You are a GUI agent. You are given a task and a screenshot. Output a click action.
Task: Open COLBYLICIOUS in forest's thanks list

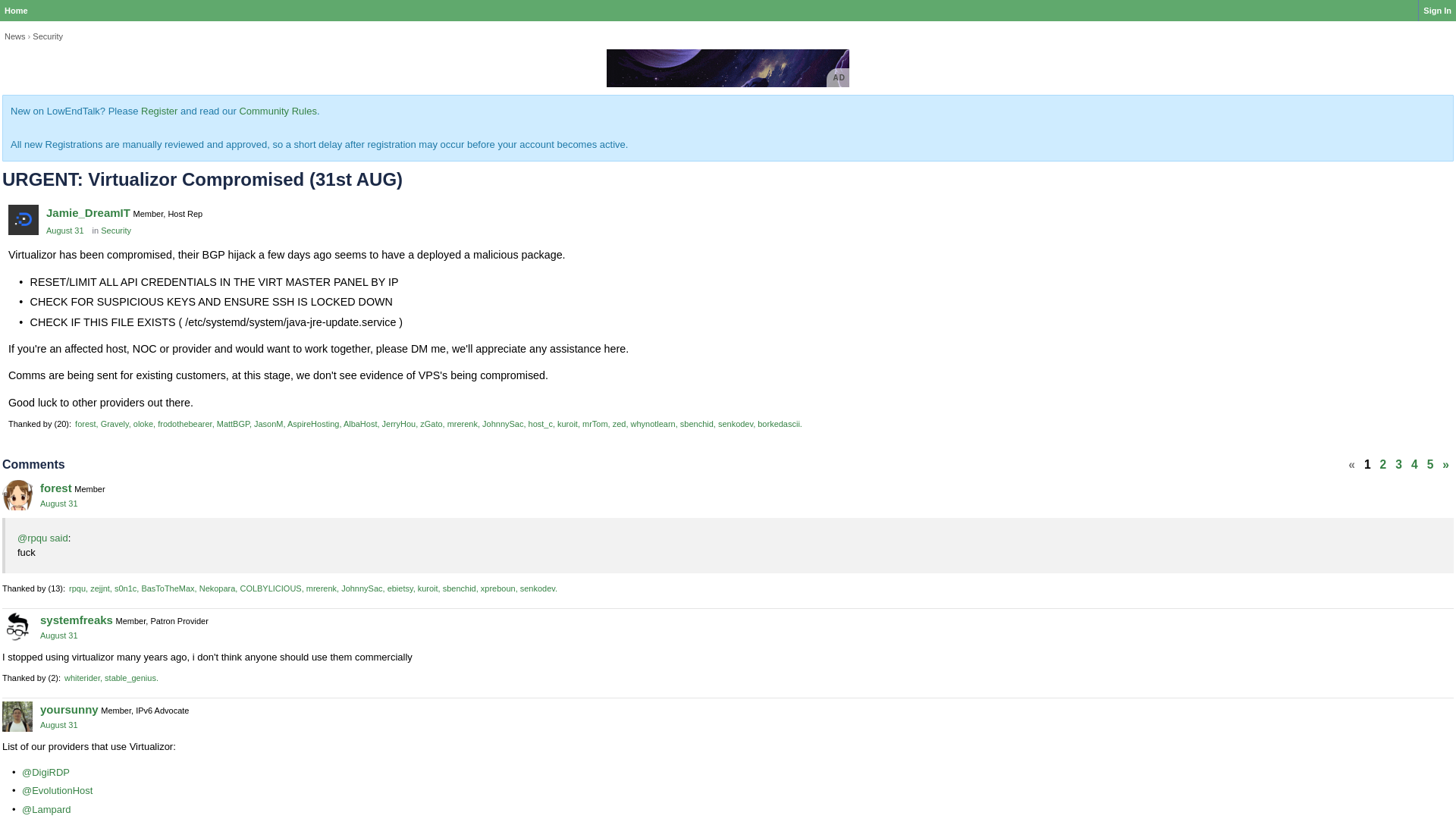pos(271,588)
